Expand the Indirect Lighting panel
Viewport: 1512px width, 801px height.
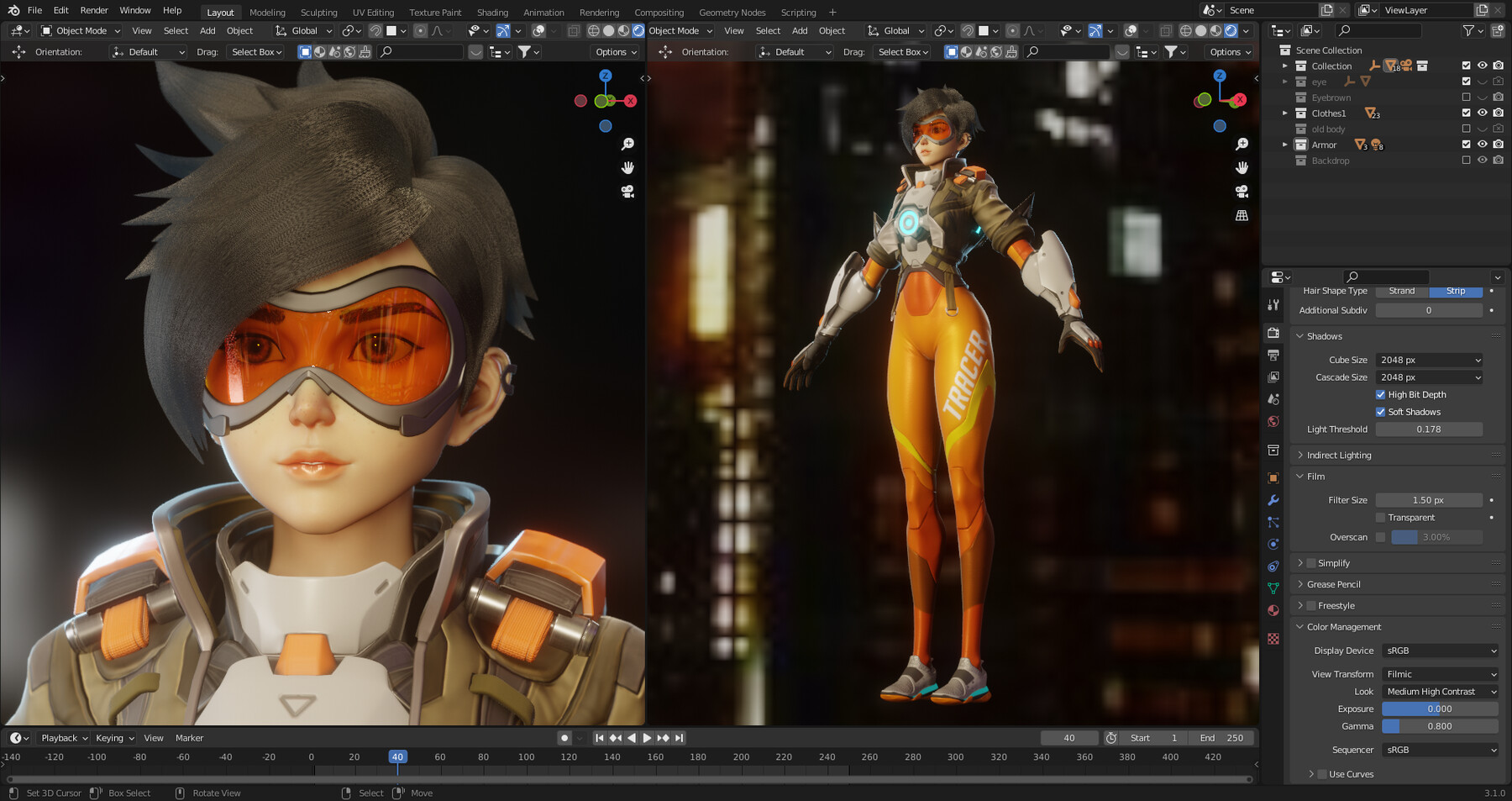click(x=1300, y=455)
